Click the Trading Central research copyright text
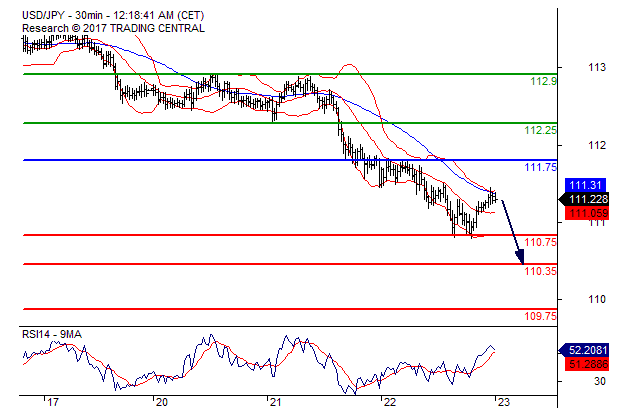Screen dimensions: 643x414 pos(114,28)
